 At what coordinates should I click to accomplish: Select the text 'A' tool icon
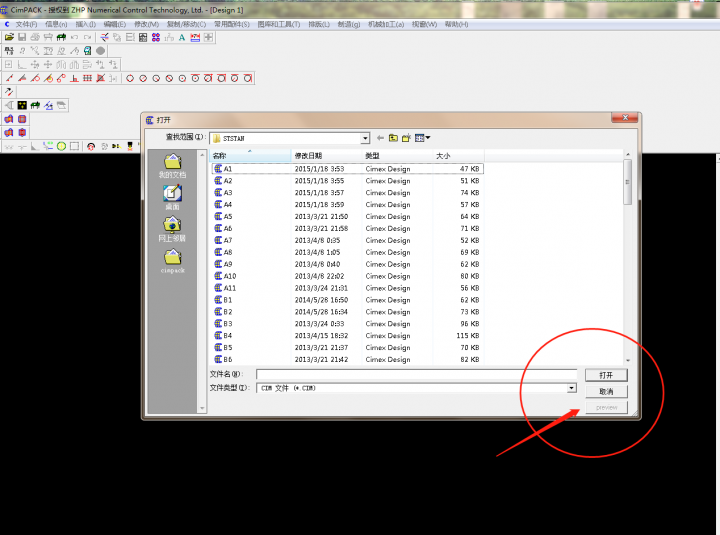click(x=182, y=37)
